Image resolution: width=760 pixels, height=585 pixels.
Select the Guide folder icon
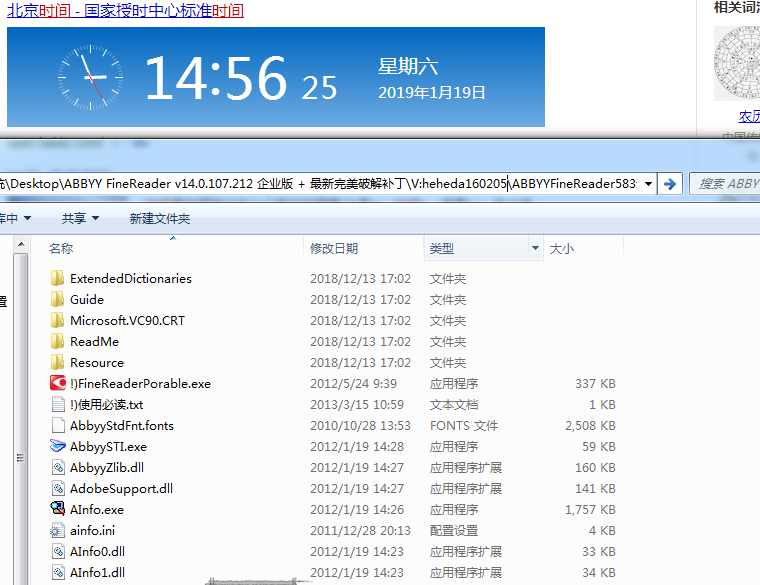click(57, 299)
